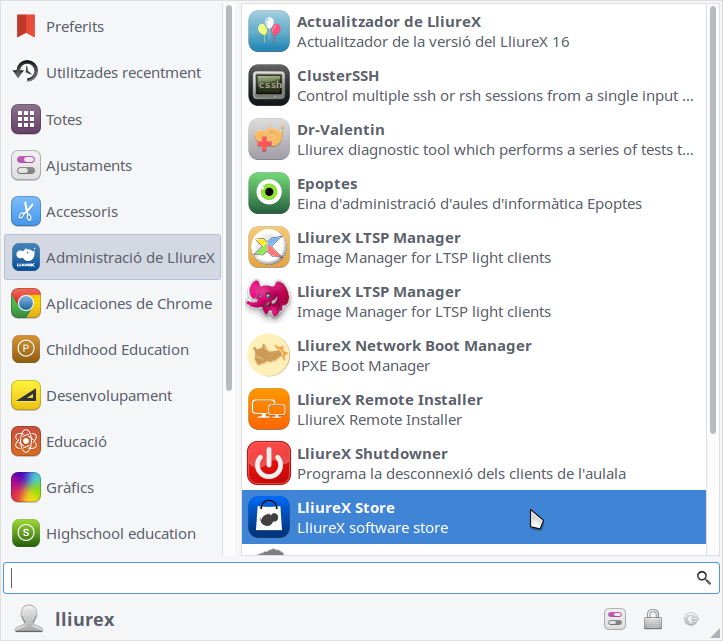Open ClusterSSH terminal icon
723x641 pixels.
tap(268, 85)
